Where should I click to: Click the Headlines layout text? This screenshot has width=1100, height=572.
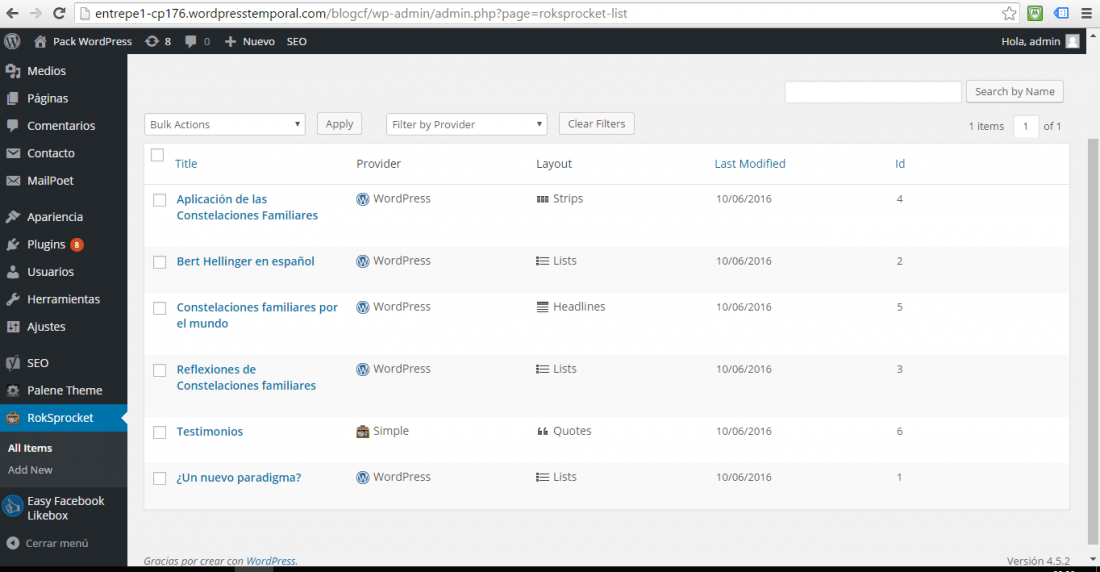click(x=579, y=307)
